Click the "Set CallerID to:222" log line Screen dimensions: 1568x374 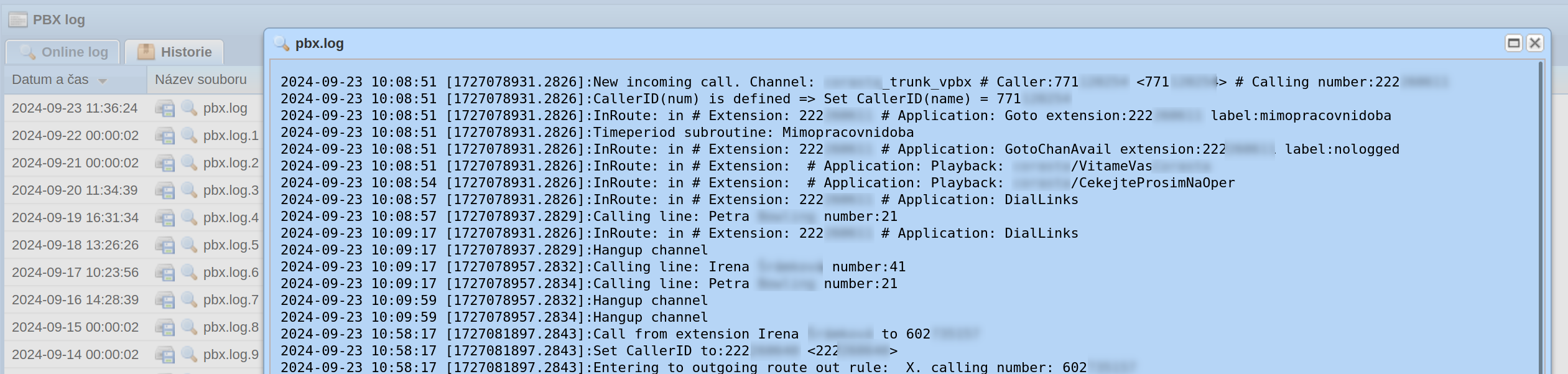[589, 351]
